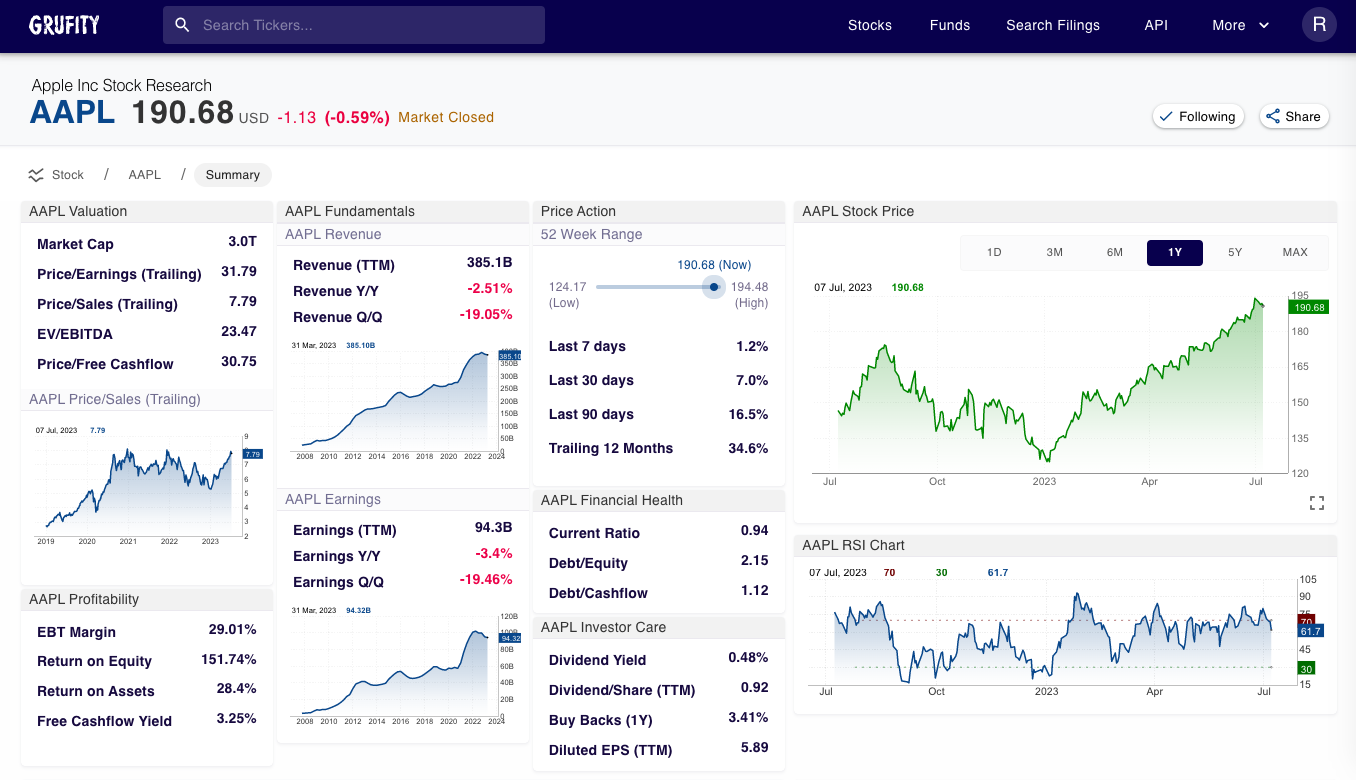Click the Buy Backs (1Y) label
The width and height of the screenshot is (1356, 780).
(x=601, y=720)
